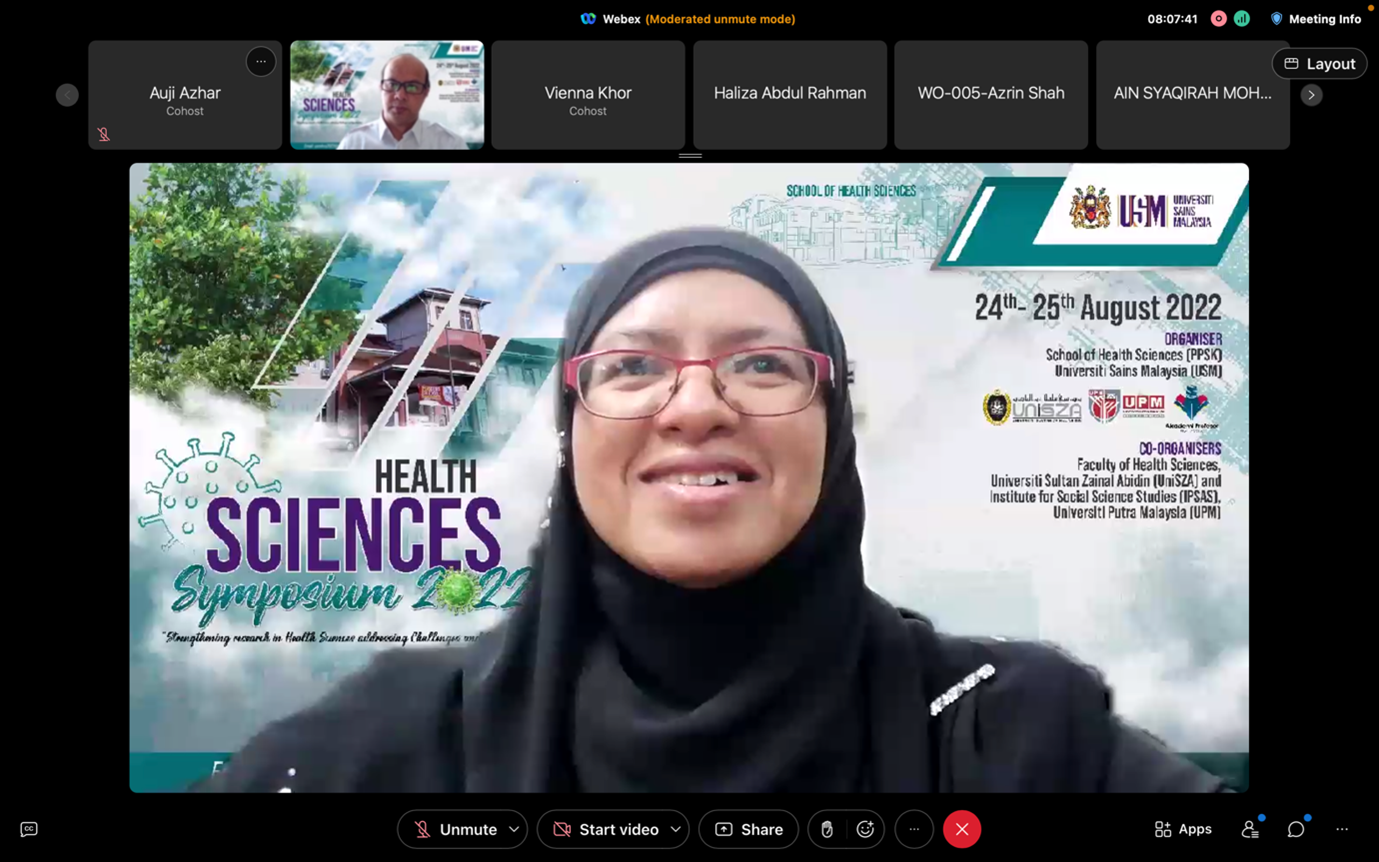This screenshot has width=1379, height=862.
Task: Select Vienna Khor participant tile
Action: click(x=588, y=95)
